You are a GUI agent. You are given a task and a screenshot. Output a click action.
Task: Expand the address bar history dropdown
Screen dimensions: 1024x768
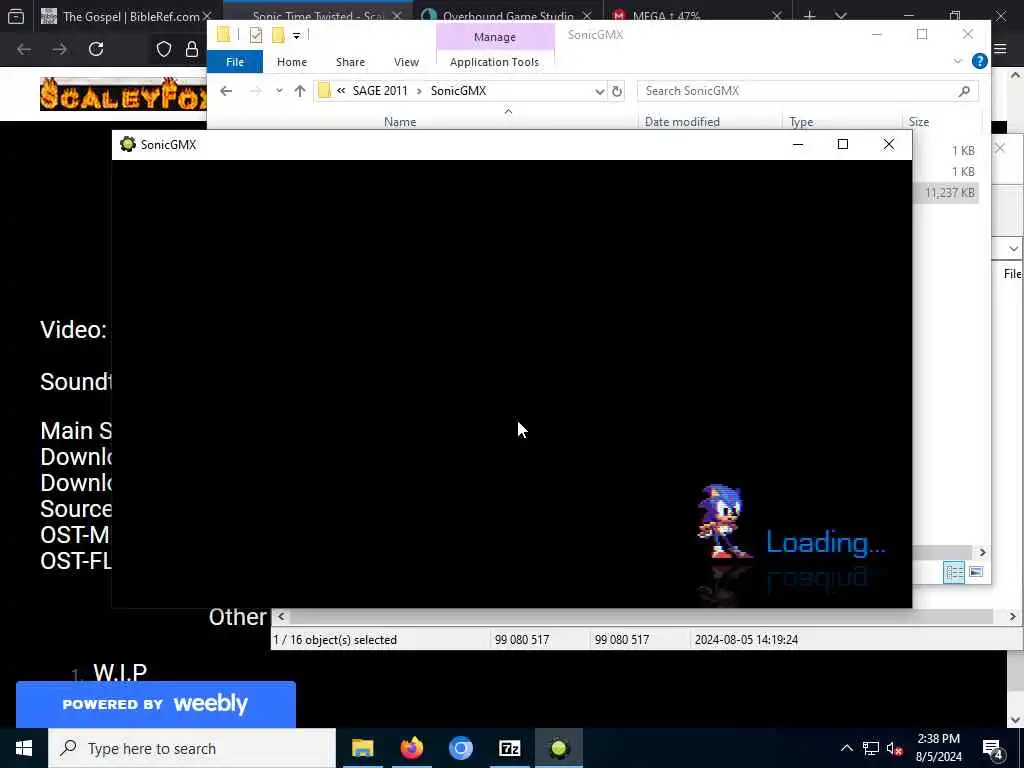pos(600,91)
